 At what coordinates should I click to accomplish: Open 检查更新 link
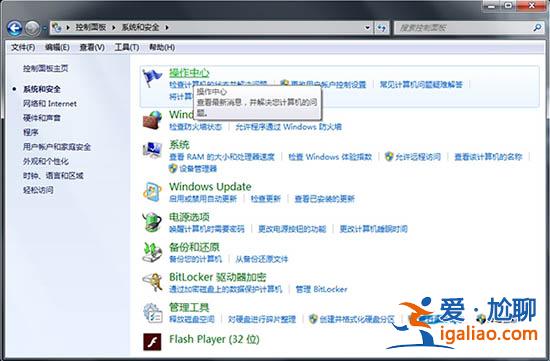coord(266,199)
